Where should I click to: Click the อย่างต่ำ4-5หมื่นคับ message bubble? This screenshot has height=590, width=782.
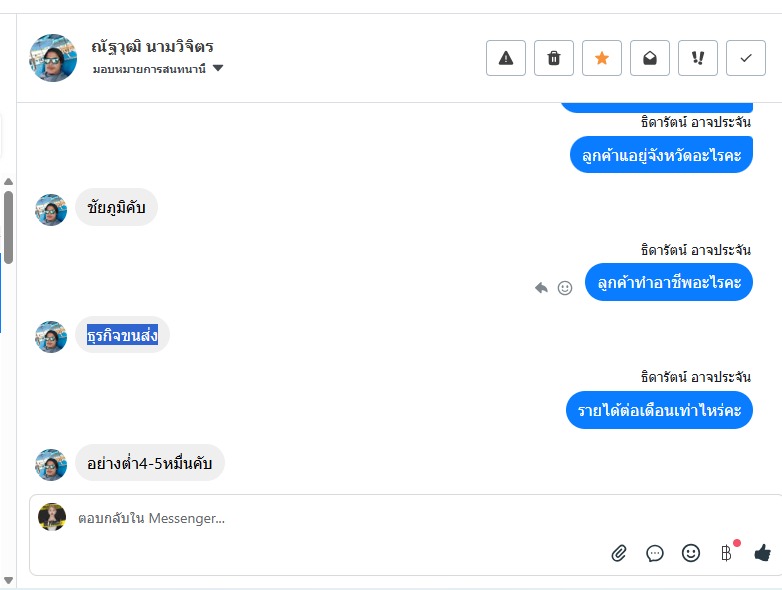click(150, 463)
